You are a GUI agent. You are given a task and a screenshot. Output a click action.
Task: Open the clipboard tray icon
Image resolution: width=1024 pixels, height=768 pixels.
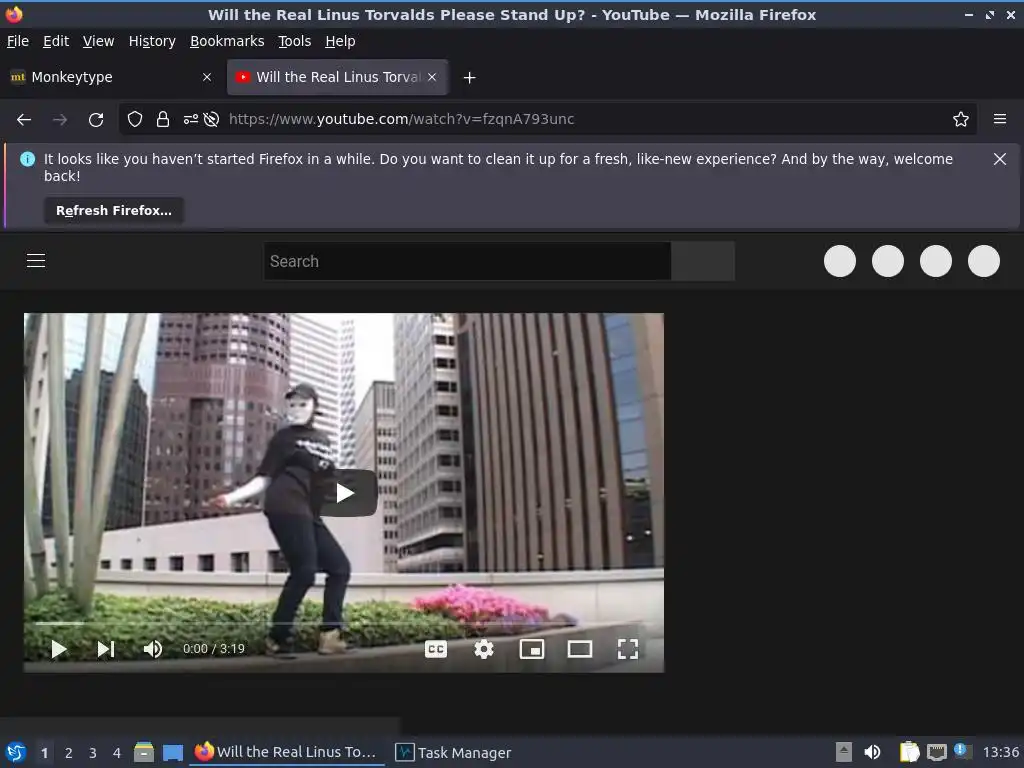[x=909, y=752]
